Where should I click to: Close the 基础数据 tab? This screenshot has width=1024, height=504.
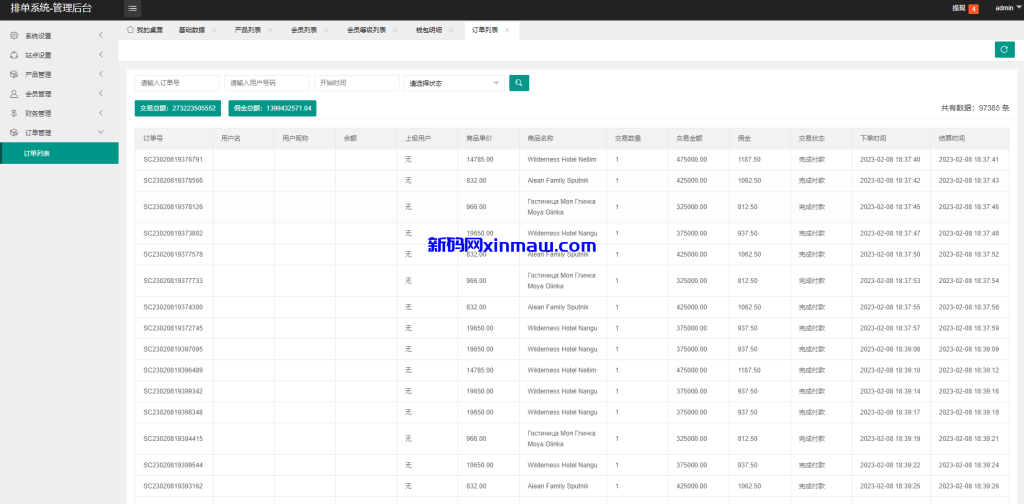(214, 30)
